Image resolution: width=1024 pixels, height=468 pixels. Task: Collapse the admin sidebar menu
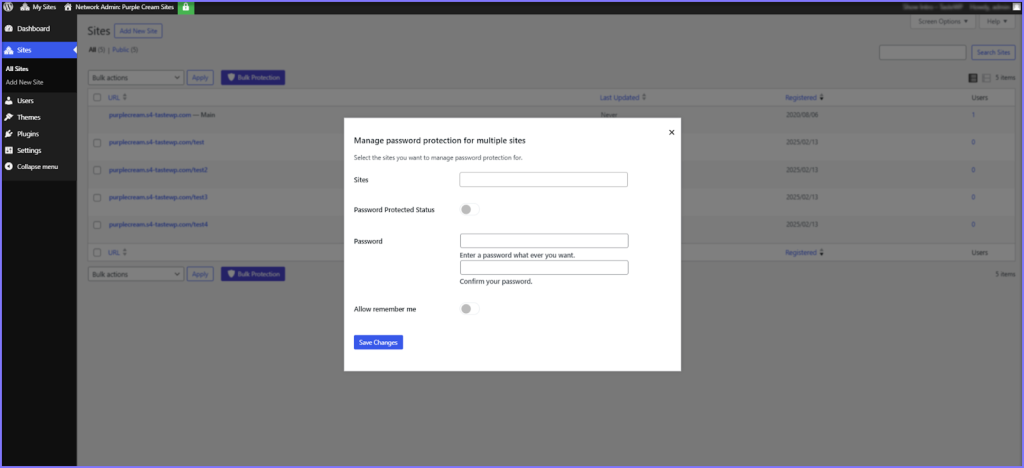[36, 166]
